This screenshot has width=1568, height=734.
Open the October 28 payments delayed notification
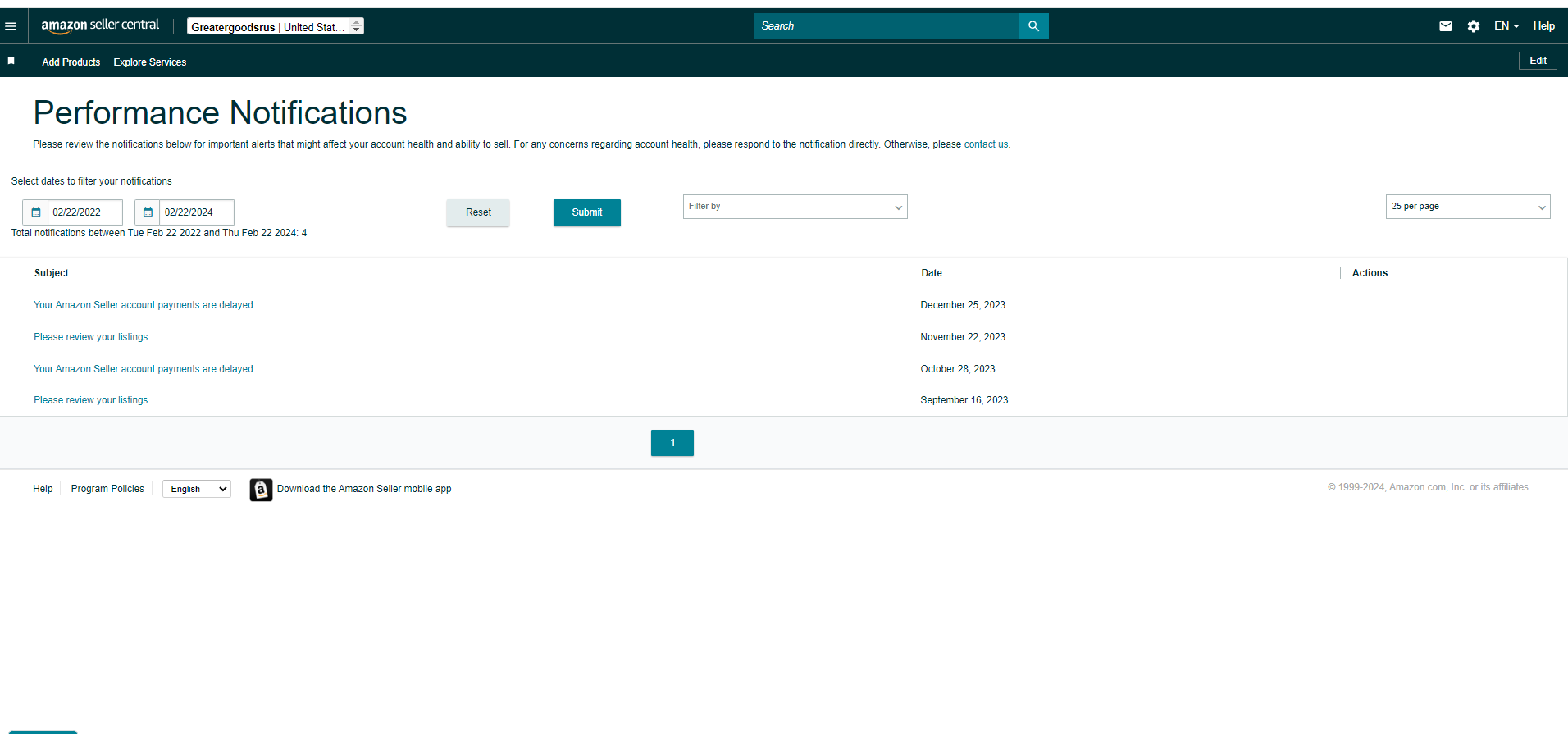click(144, 369)
